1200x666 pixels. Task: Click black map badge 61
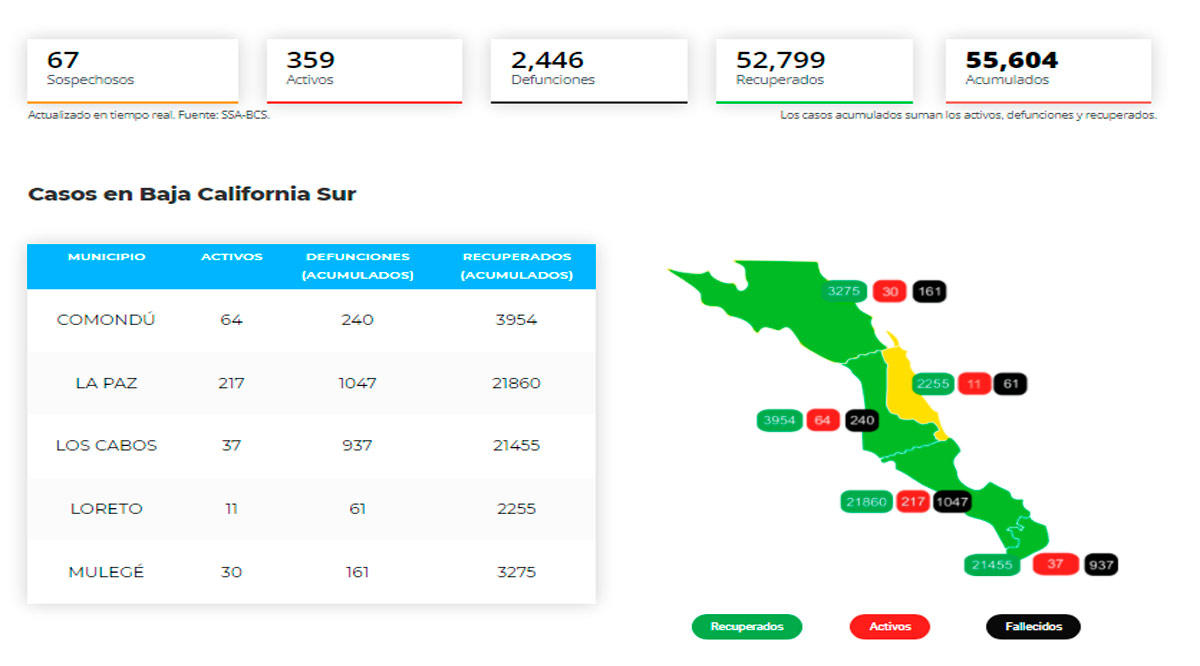pyautogui.click(x=1010, y=384)
